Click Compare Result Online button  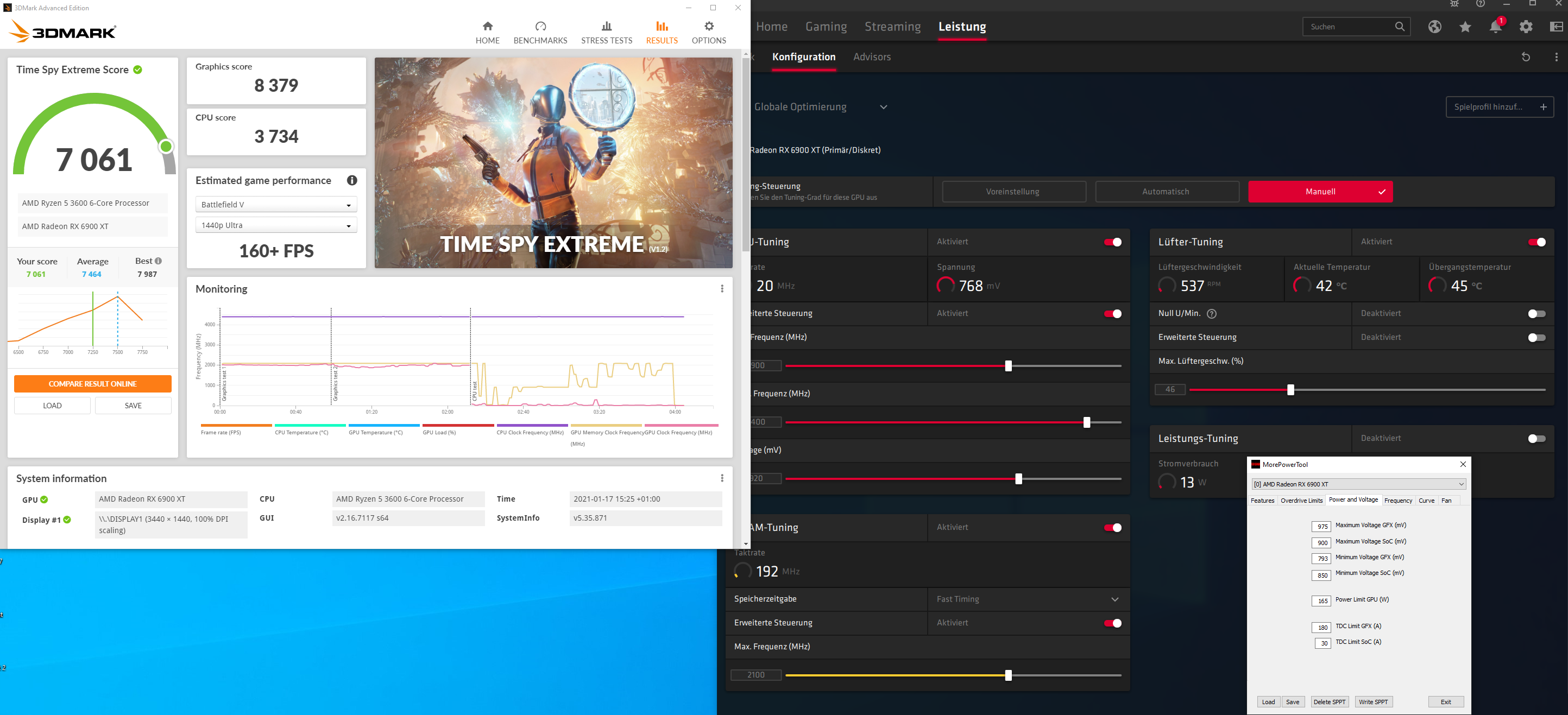92,384
